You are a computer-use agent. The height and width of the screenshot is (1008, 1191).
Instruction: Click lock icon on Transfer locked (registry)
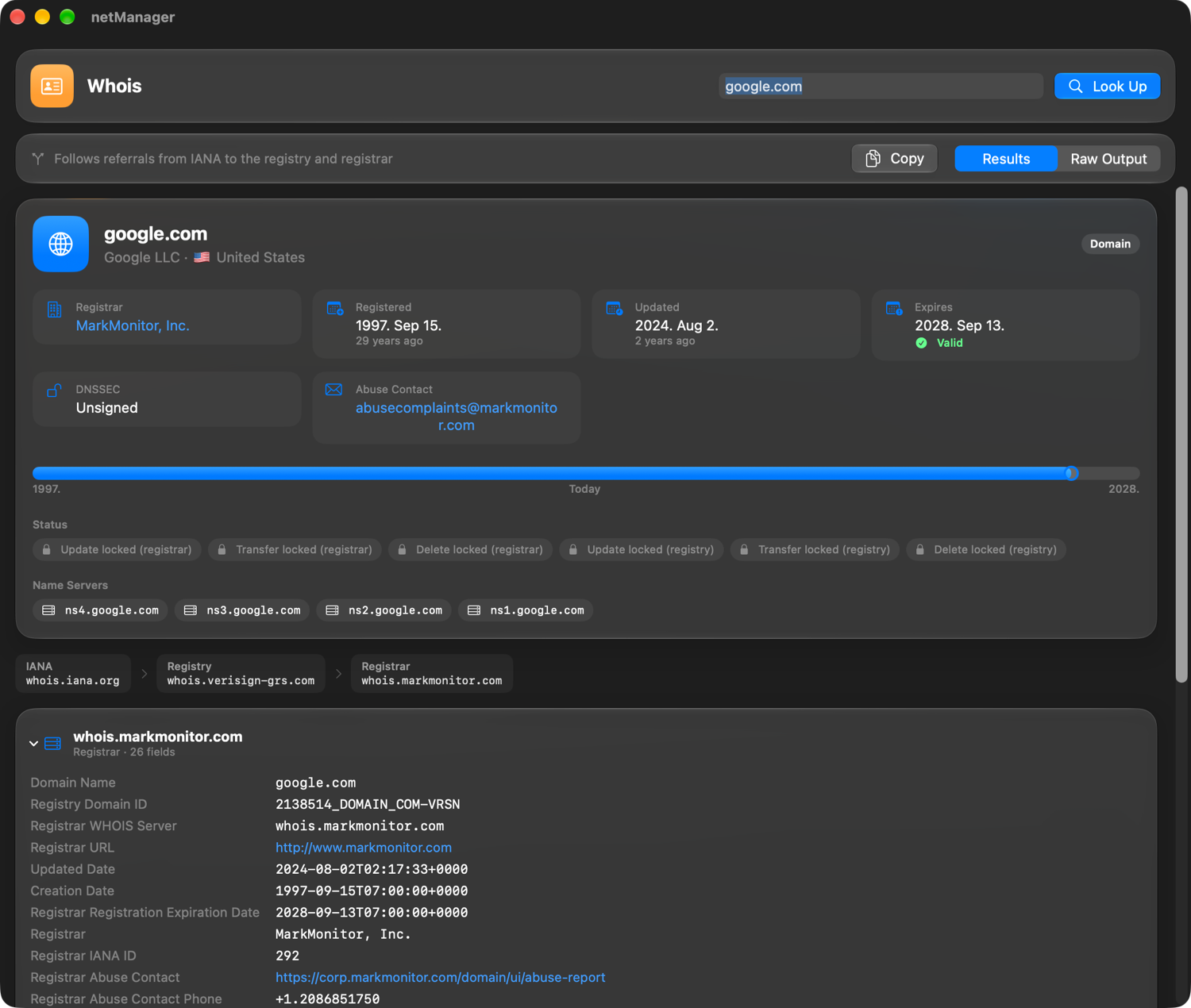click(744, 549)
